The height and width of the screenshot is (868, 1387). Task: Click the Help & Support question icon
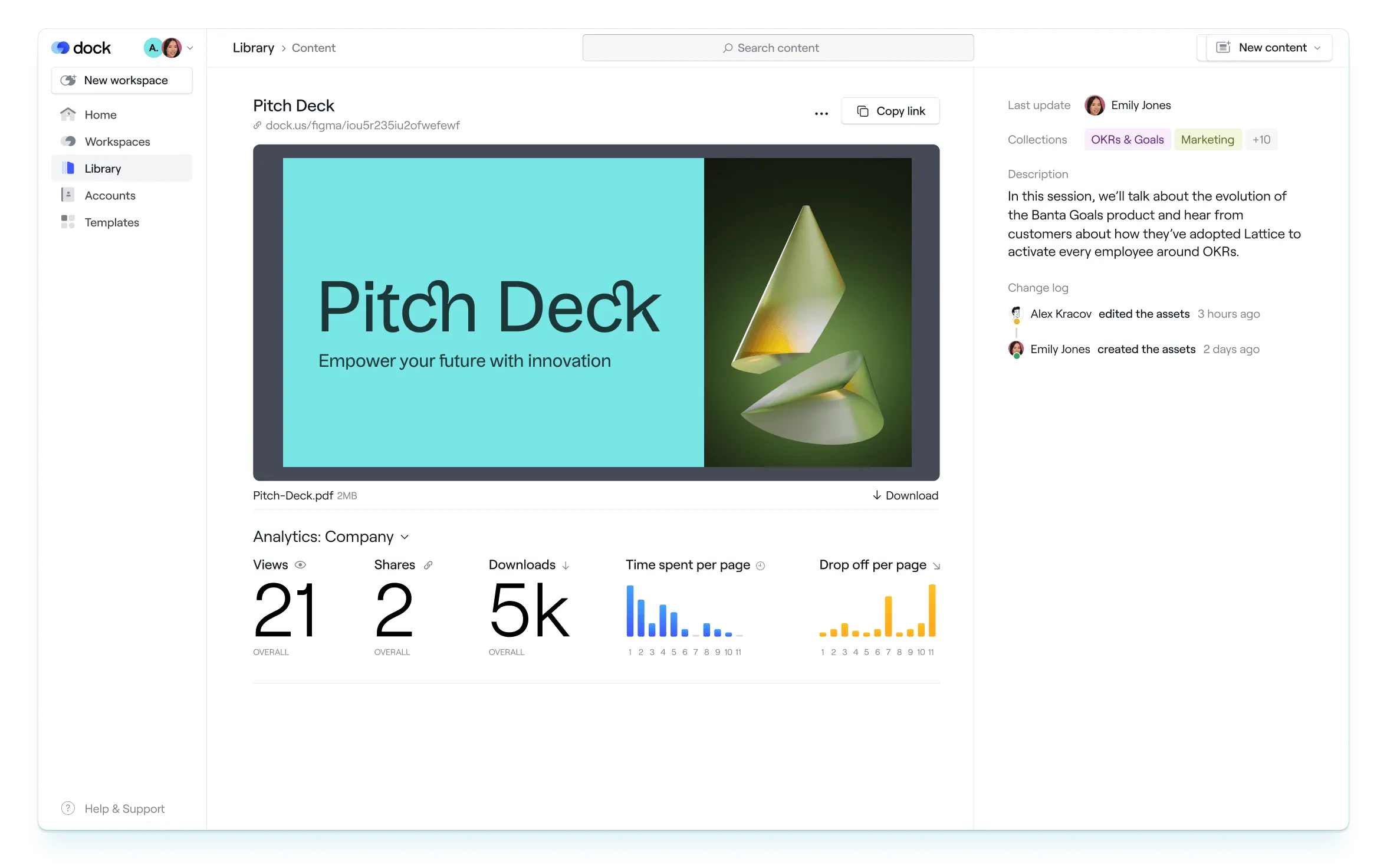[x=68, y=808]
